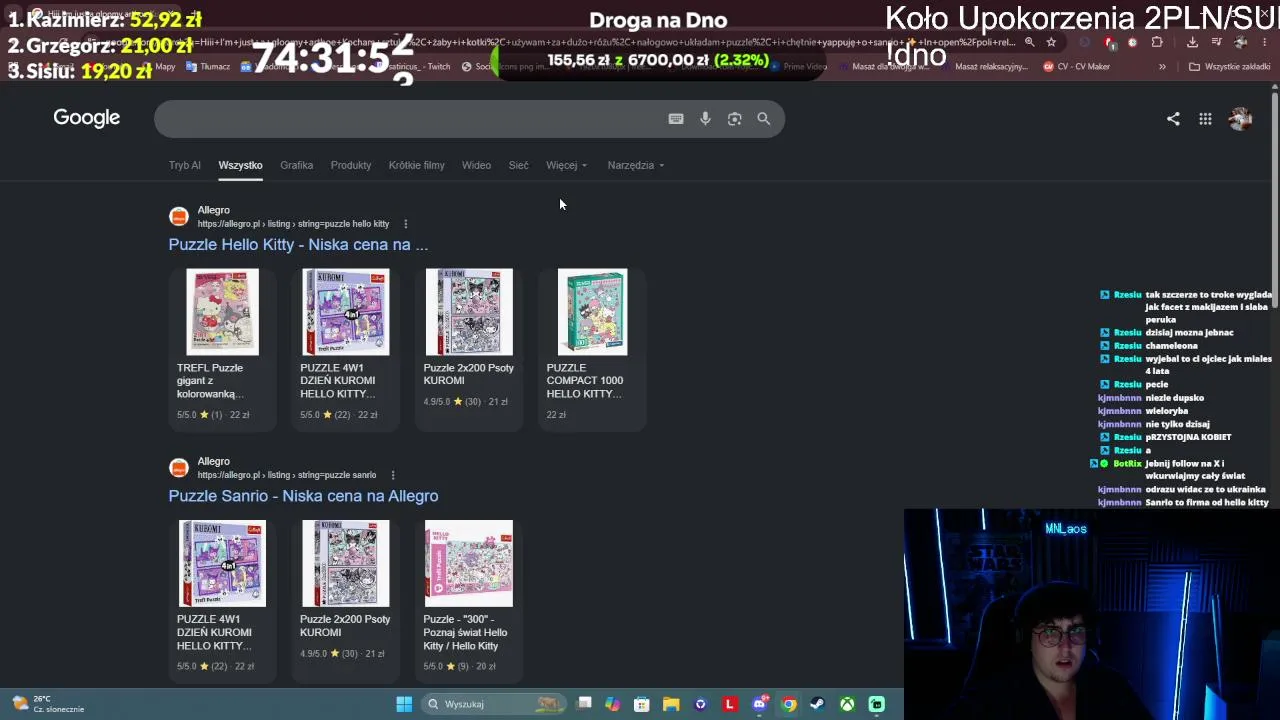This screenshot has width=1280, height=720.
Task: Open the Windows Start menu
Action: tap(404, 704)
